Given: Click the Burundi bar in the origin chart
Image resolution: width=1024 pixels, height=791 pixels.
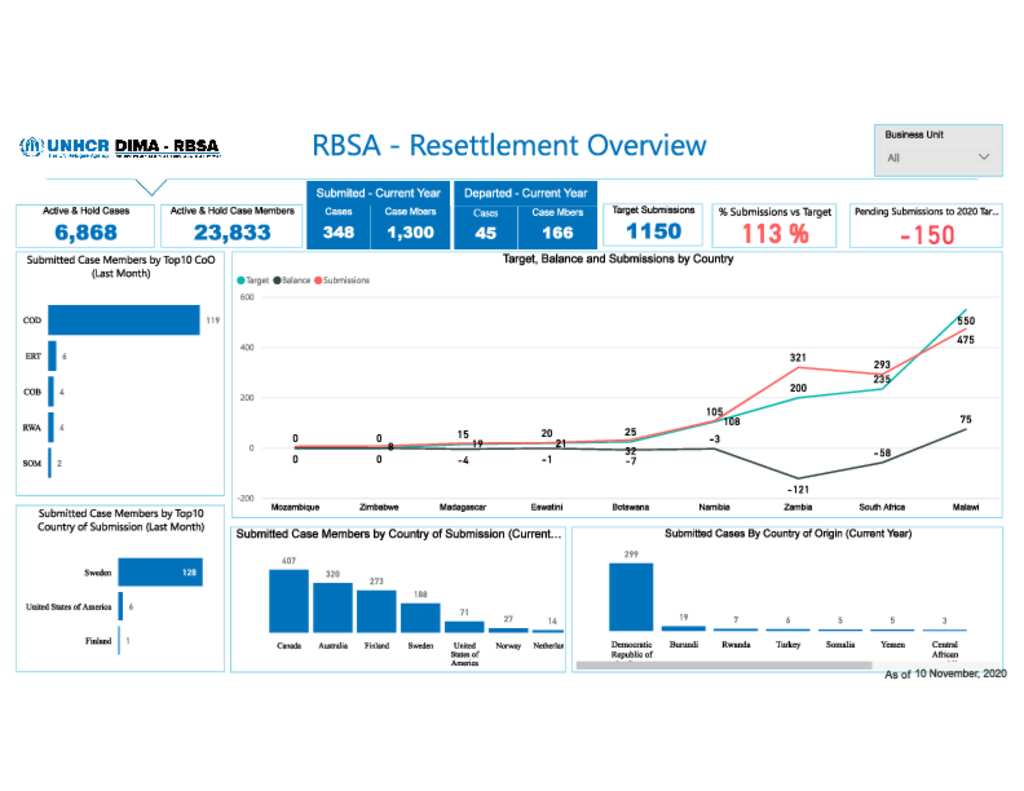Looking at the screenshot, I should [685, 626].
